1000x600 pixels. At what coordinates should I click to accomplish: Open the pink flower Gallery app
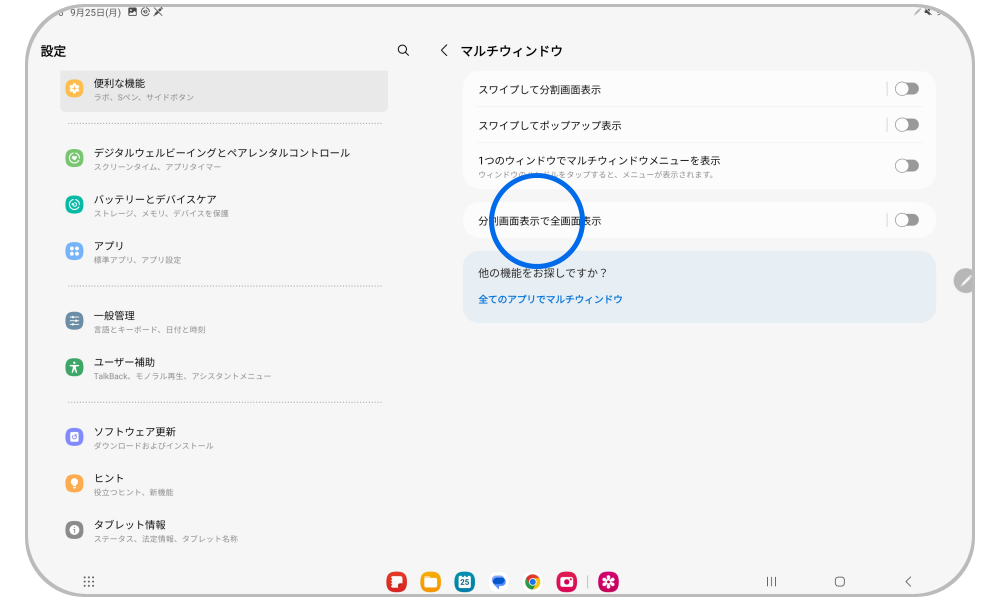(x=608, y=582)
